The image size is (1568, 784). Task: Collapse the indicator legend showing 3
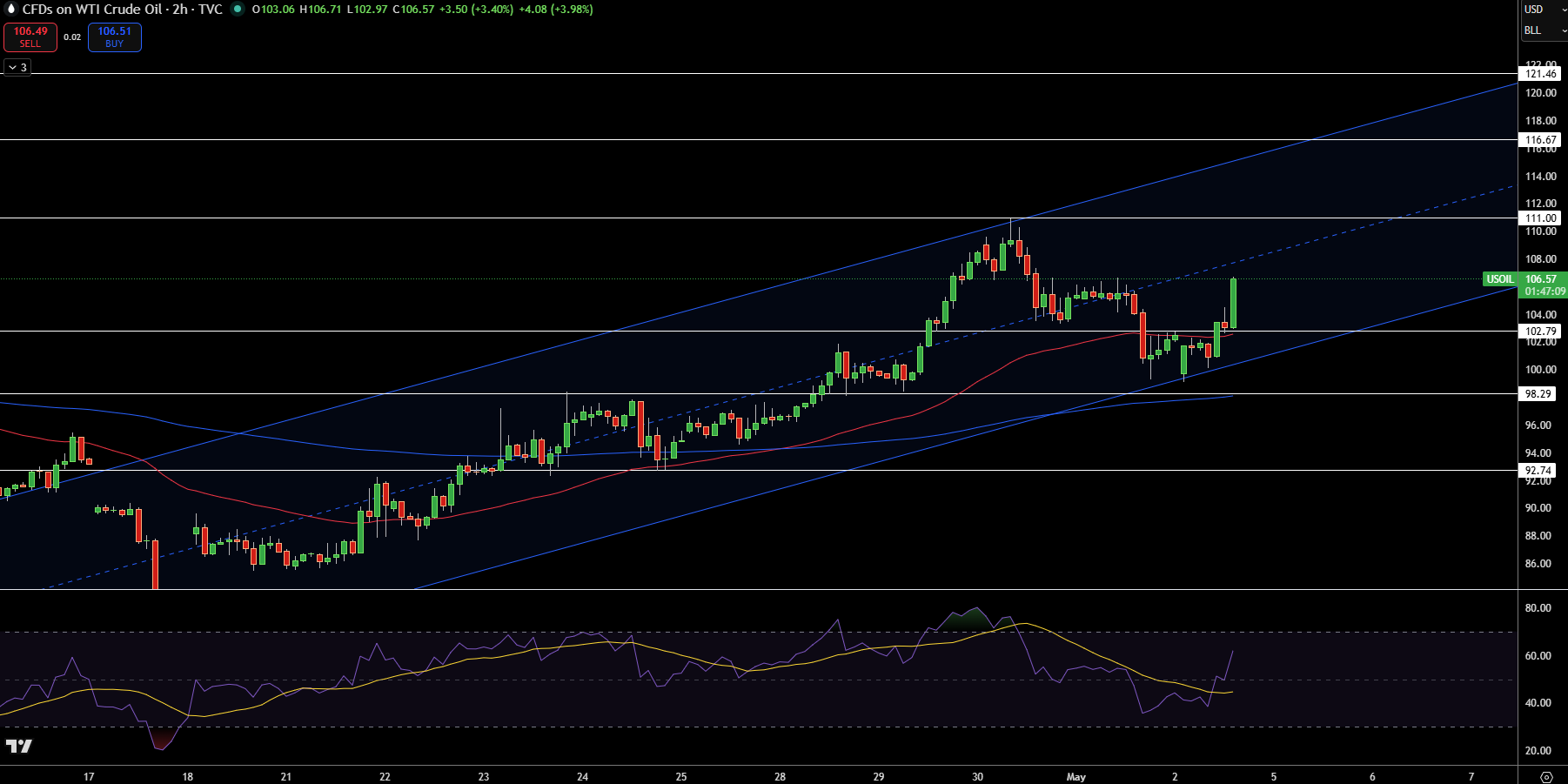(17, 67)
